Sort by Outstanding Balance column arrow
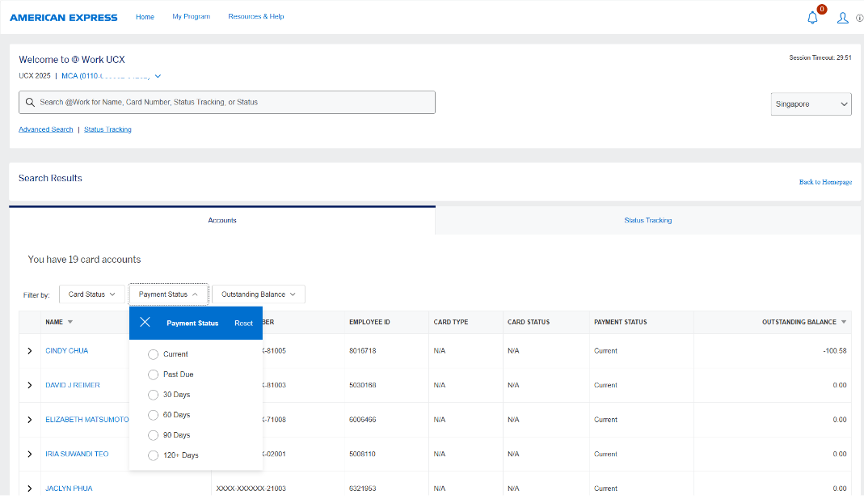Image resolution: width=864 pixels, height=496 pixels. pos(845,322)
